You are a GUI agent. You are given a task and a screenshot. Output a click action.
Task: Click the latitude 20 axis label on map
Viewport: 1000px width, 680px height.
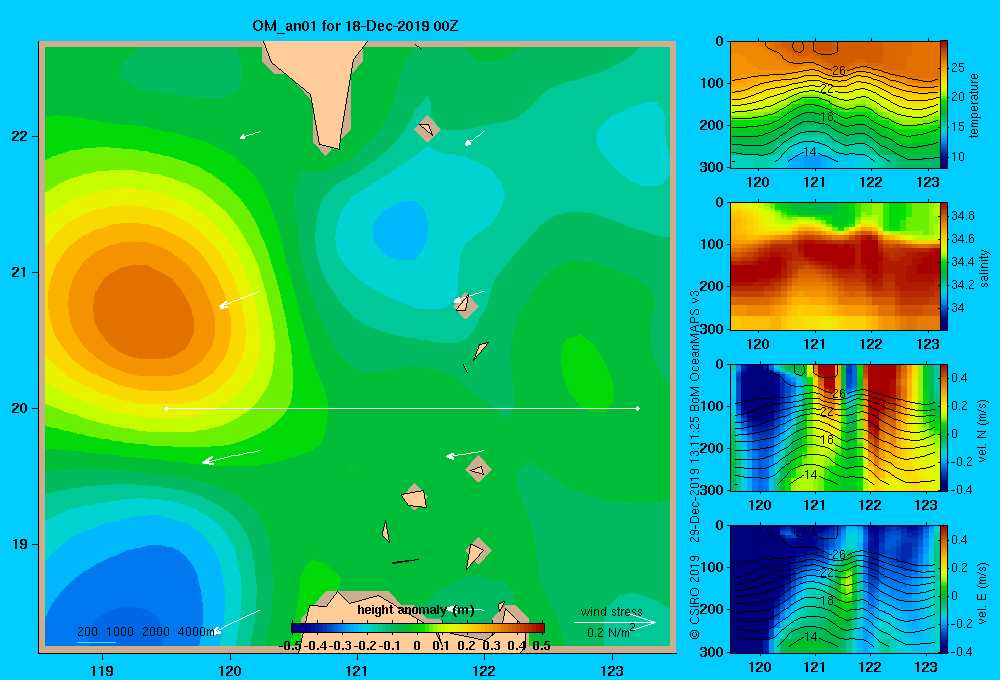pyautogui.click(x=20, y=408)
